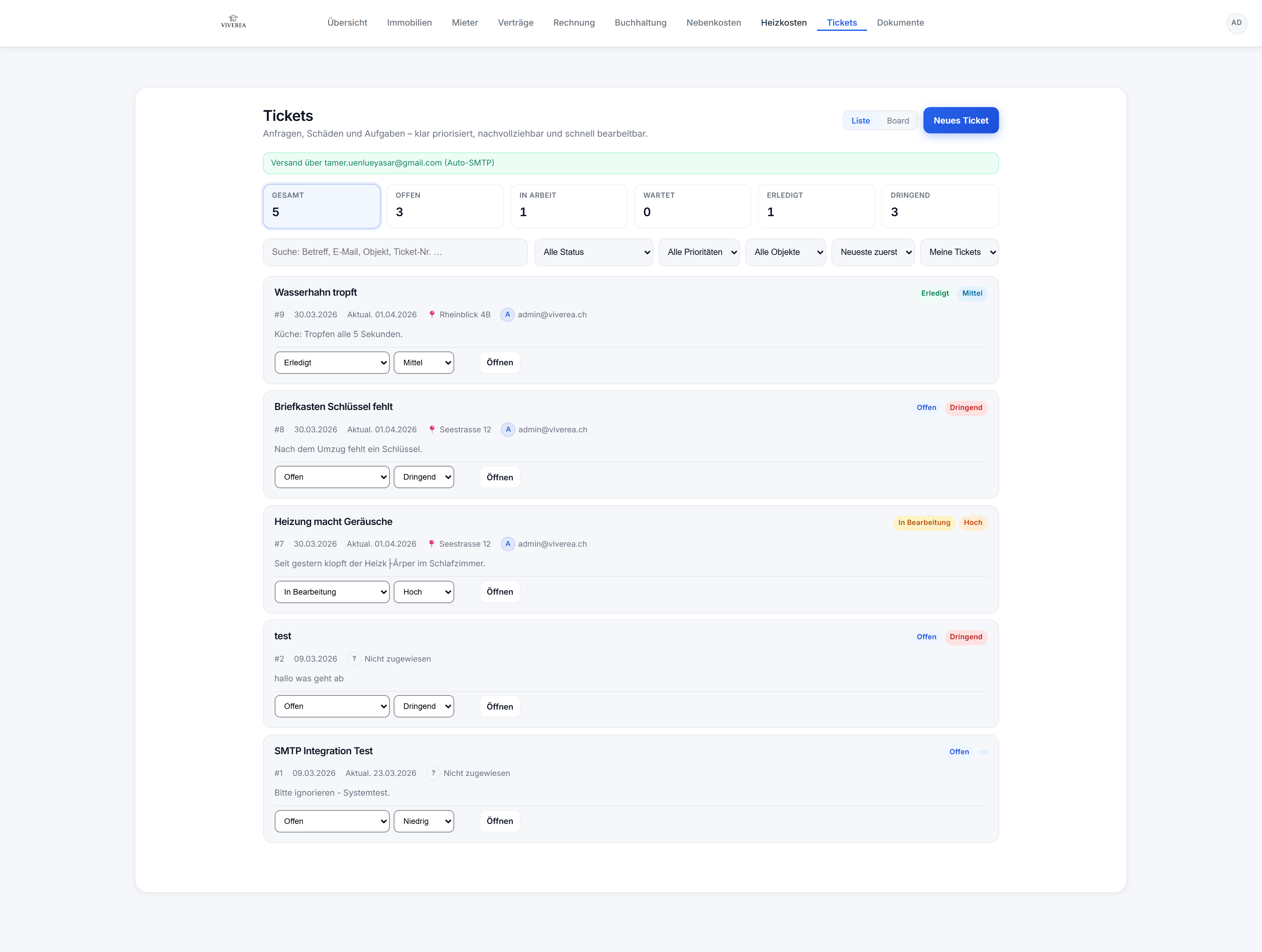Change In Bearbeitung status dropdown
This screenshot has width=1262, height=952.
click(332, 592)
